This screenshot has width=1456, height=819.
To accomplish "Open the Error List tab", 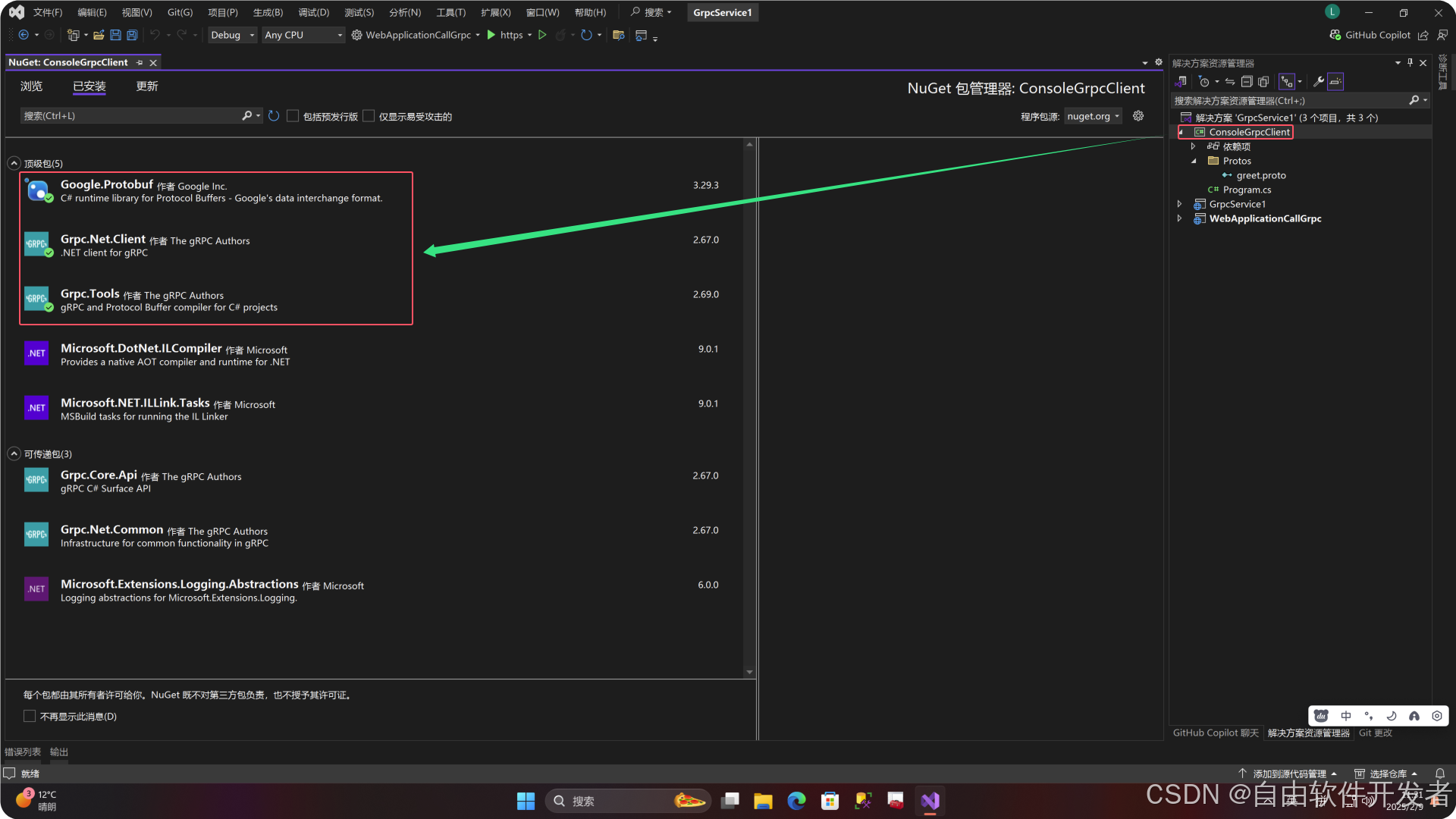I will point(23,752).
